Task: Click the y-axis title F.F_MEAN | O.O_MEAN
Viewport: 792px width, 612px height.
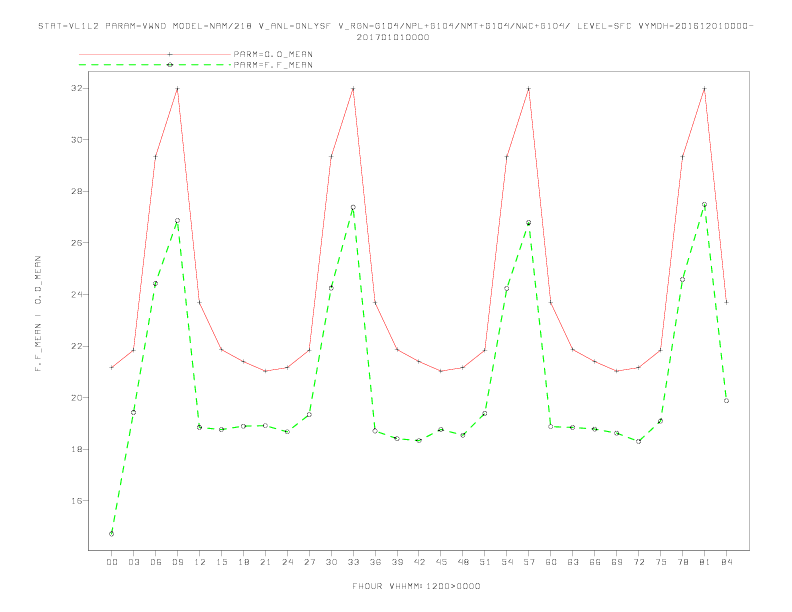Action: [38, 314]
